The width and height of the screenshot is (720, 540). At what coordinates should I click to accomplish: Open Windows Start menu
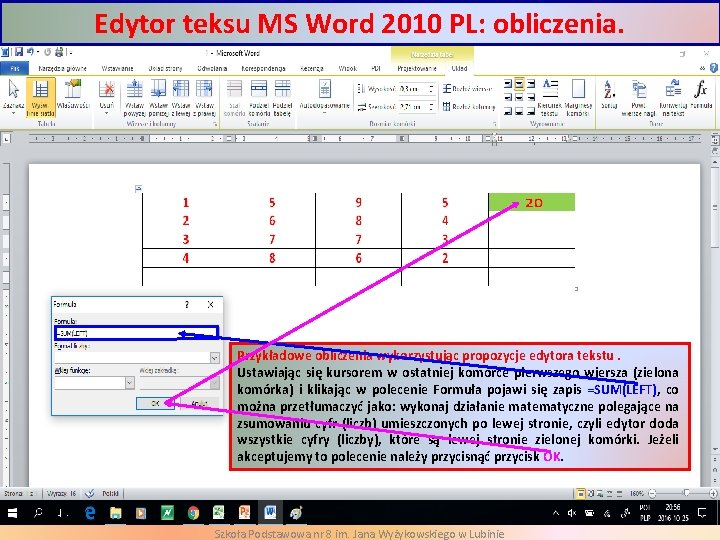point(12,513)
